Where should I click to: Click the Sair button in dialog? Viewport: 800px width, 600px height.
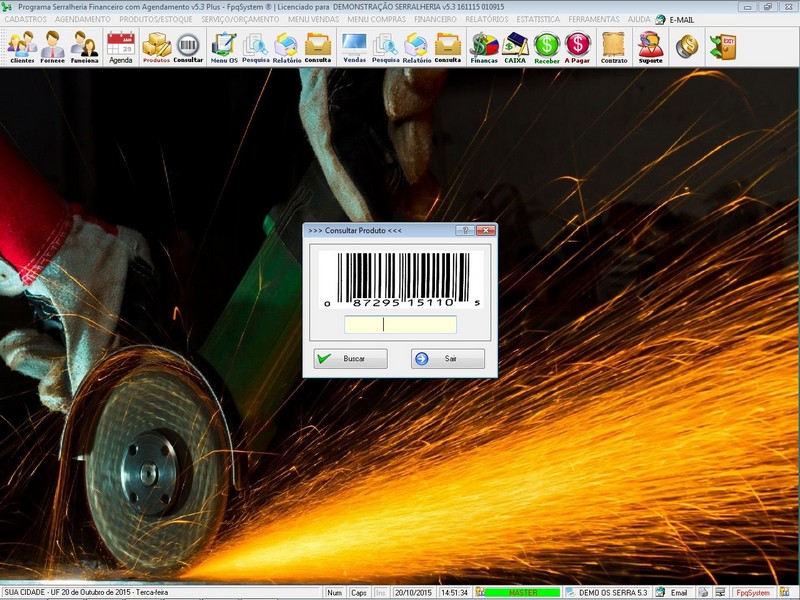(448, 359)
